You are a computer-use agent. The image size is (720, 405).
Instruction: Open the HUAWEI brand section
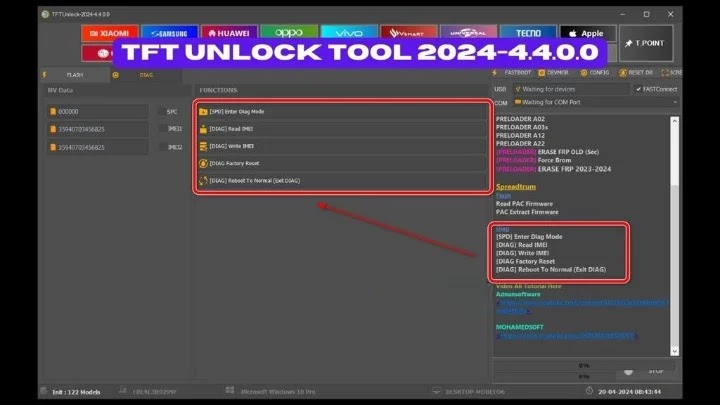229,33
